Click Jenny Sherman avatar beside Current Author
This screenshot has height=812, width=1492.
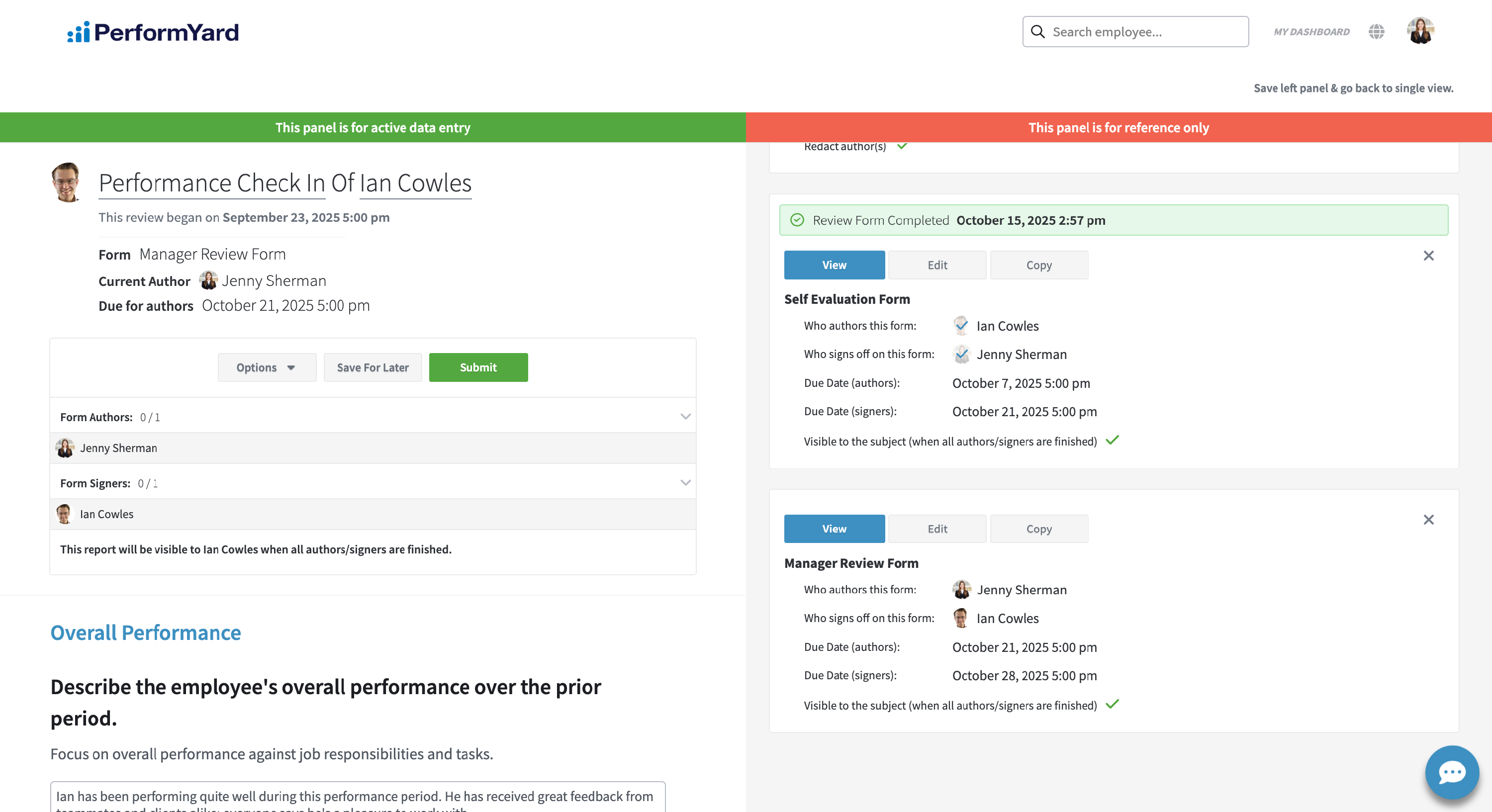click(x=208, y=281)
